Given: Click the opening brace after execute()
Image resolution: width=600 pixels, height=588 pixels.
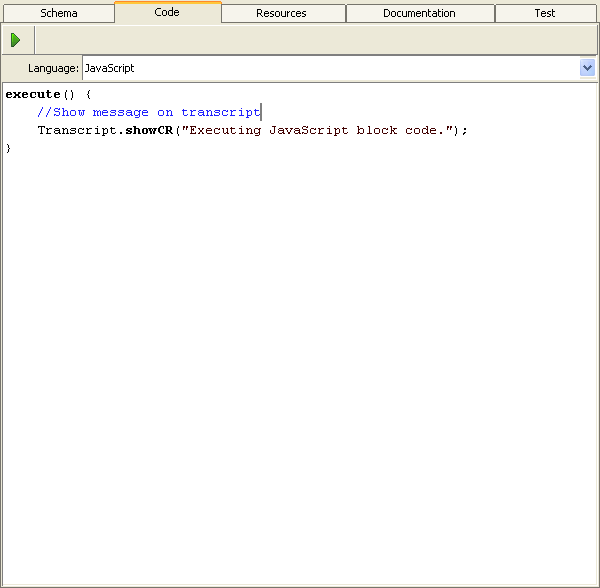Looking at the screenshot, I should point(89,94).
